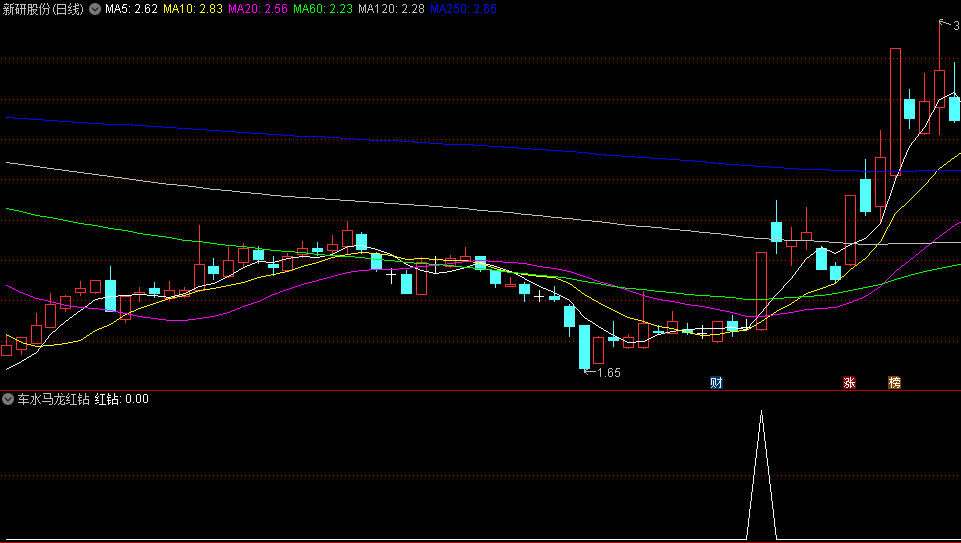The image size is (961, 543).
Task: Click the 新研股份(日线) stock title
Action: (43, 9)
